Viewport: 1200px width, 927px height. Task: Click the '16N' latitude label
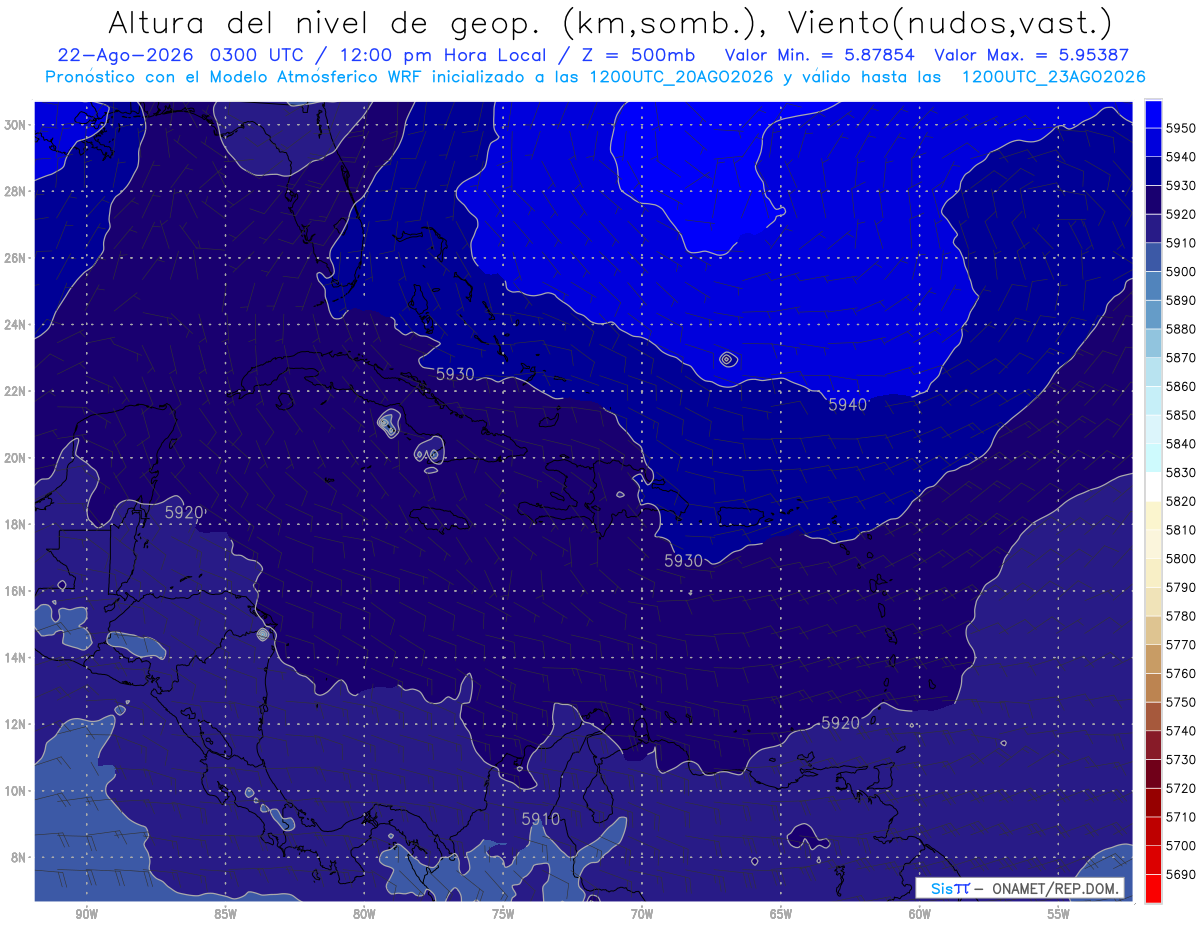(15, 591)
